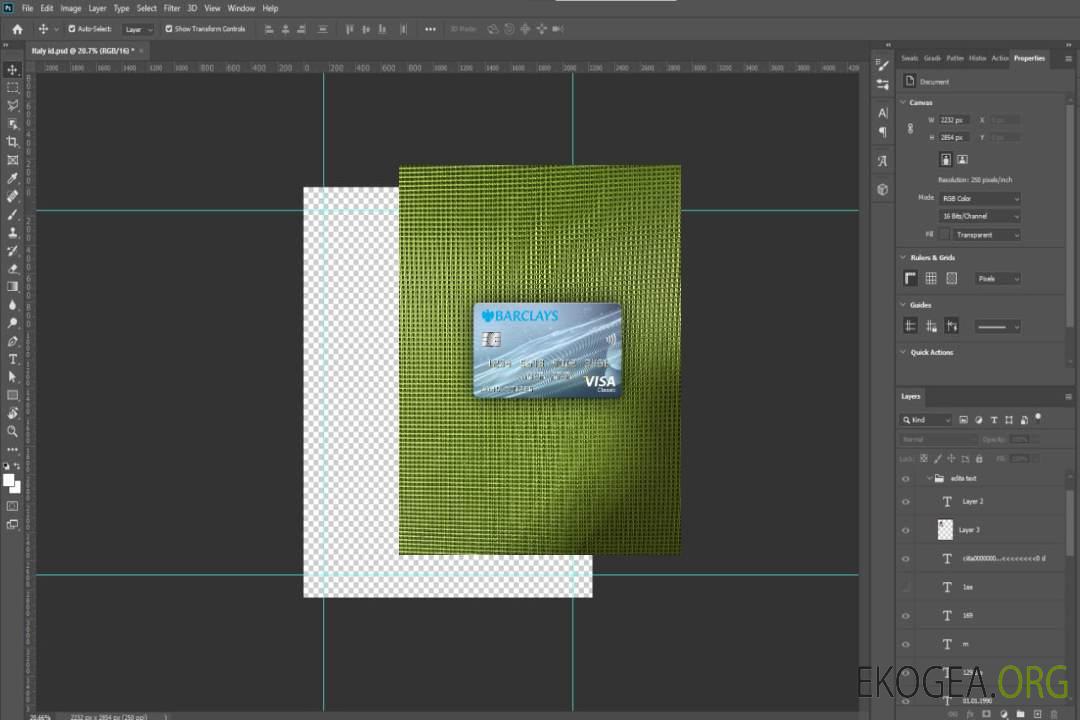The height and width of the screenshot is (720, 1080).
Task: Hide Layer 2 using its eye icon
Action: 906,501
